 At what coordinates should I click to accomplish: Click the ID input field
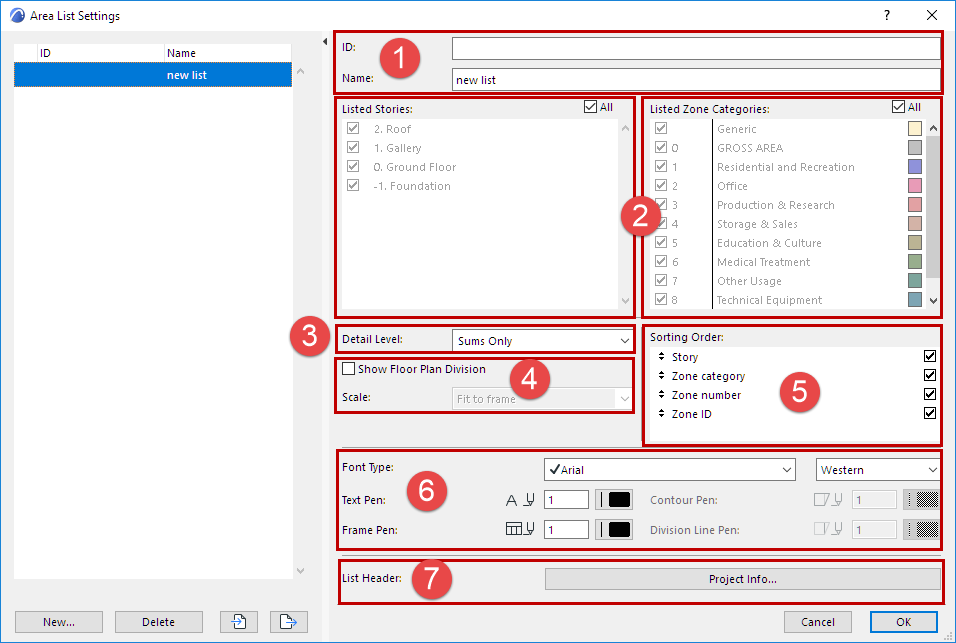(x=696, y=48)
